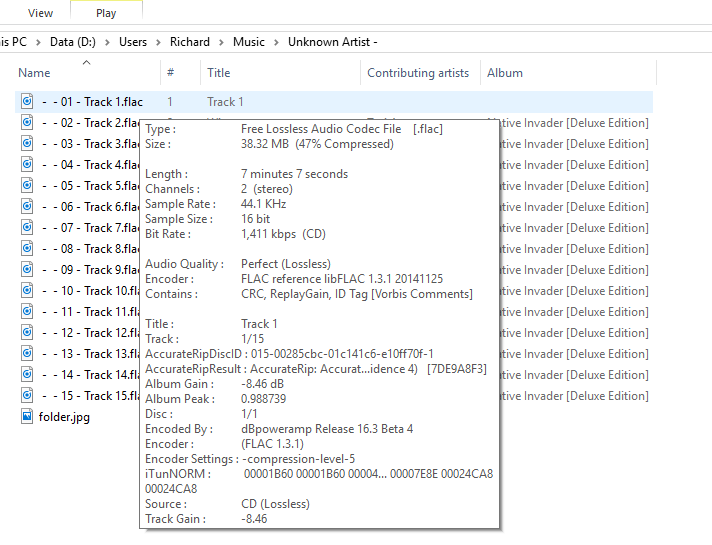This screenshot has height=545, width=712.
Task: Expand the chevron after Music in address bar
Action: point(276,42)
